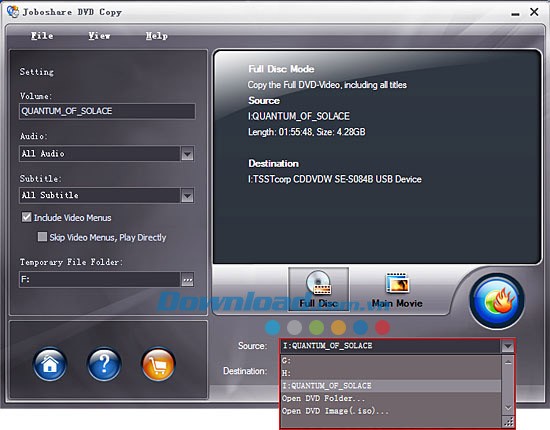This screenshot has width=550, height=430.
Task: Click scroll down arrow in source list
Action: click(x=508, y=408)
